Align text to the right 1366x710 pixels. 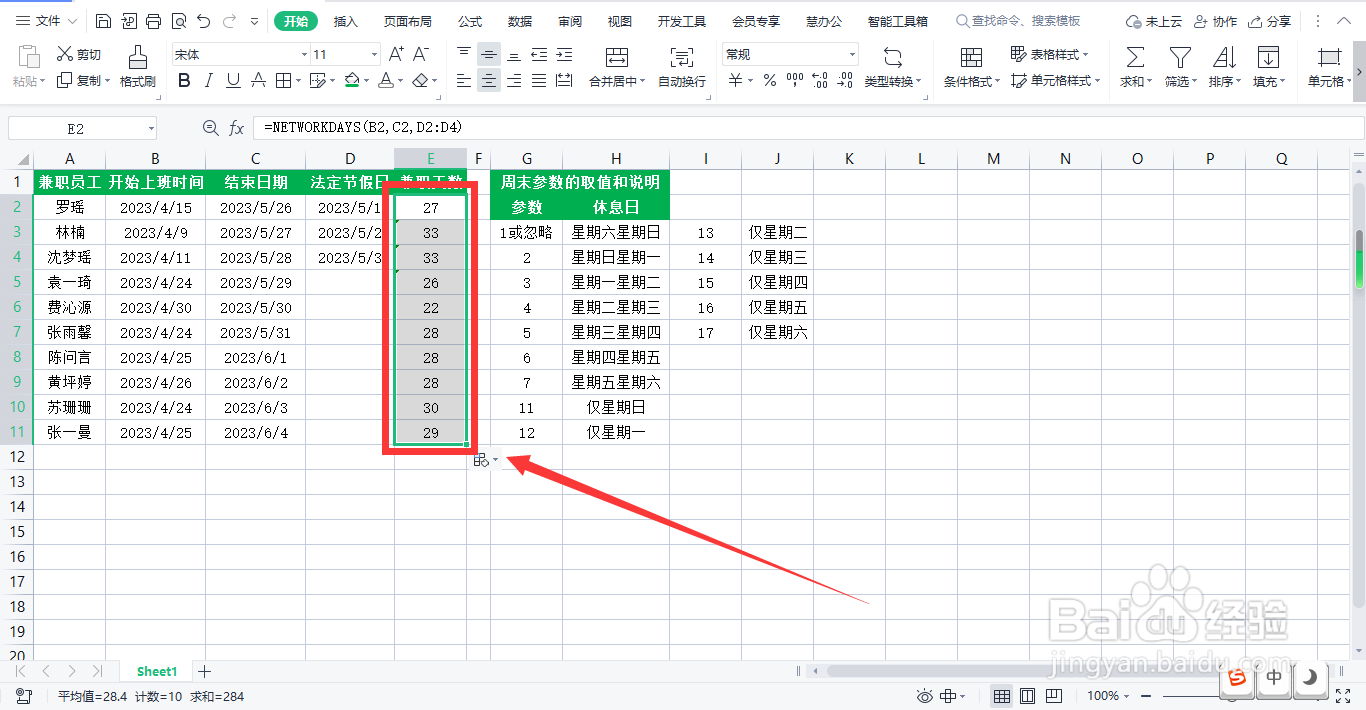[514, 81]
